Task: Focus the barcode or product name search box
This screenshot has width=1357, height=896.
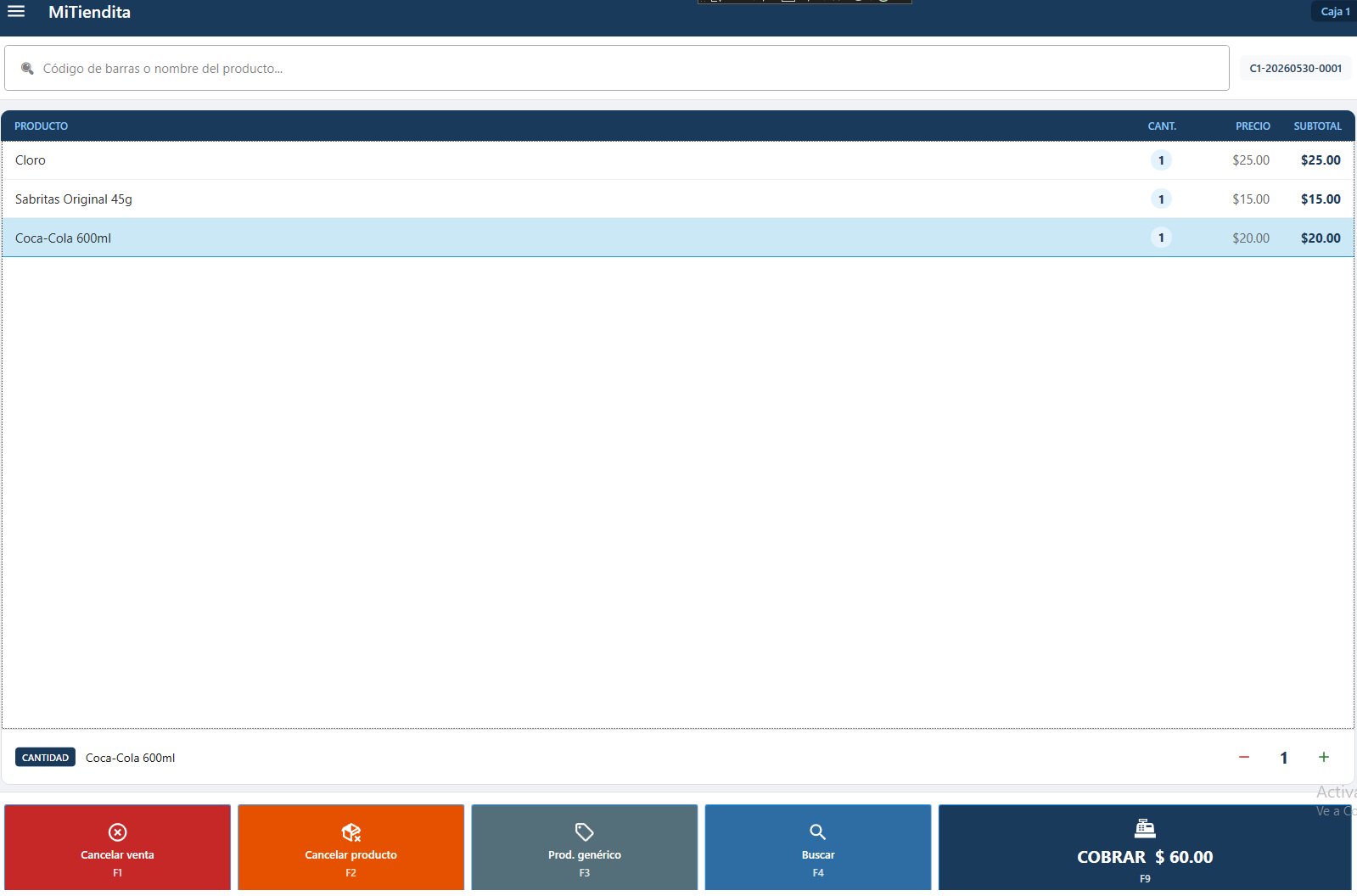Action: coord(617,68)
